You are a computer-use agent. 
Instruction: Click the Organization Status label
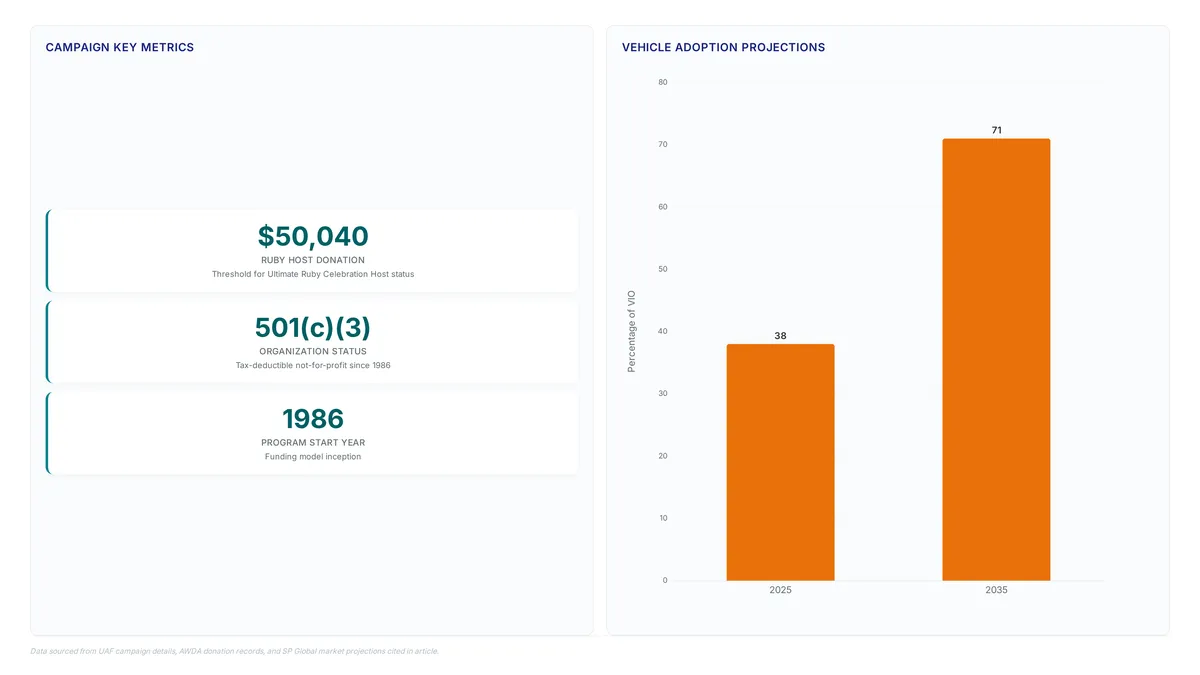point(313,351)
